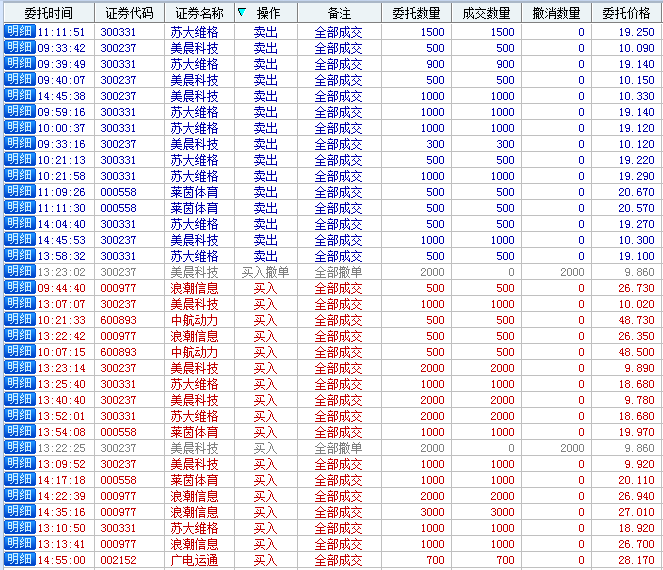
Task: Open 明细 for the 09:39:49 order
Action: pyautogui.click(x=19, y=63)
